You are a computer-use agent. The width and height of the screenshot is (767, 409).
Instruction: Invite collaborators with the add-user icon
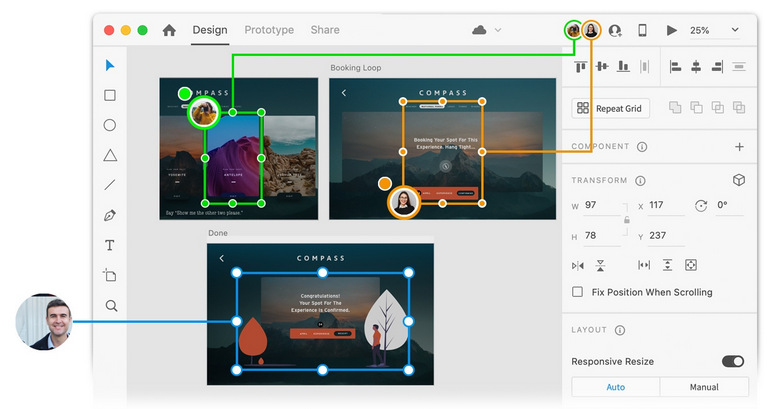[615, 30]
